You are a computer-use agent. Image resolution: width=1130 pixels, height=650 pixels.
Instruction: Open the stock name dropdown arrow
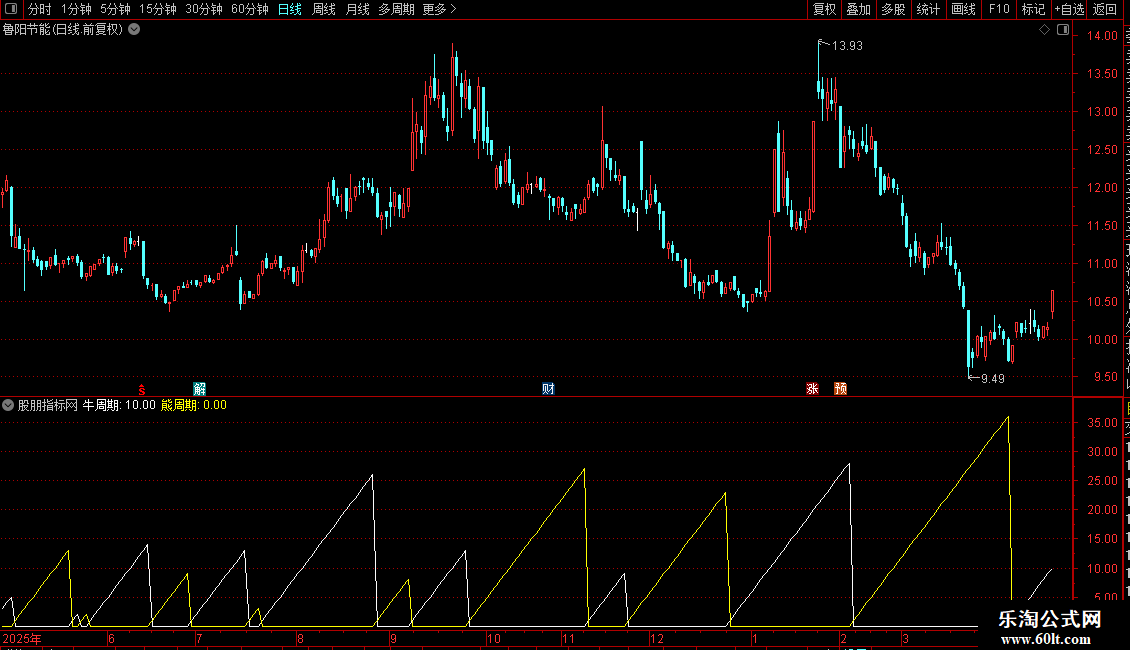point(134,30)
